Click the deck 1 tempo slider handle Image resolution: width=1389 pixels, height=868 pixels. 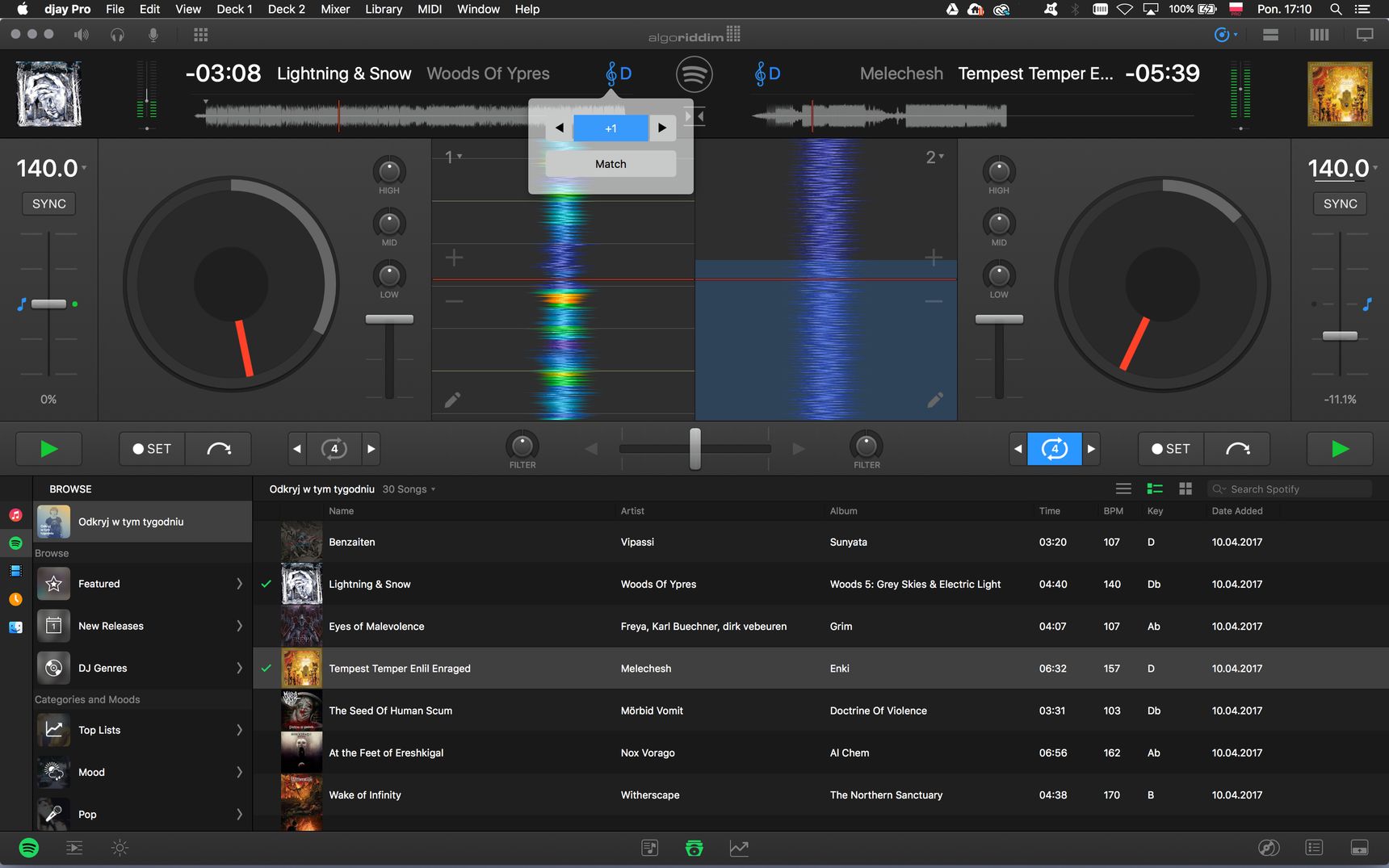click(48, 304)
